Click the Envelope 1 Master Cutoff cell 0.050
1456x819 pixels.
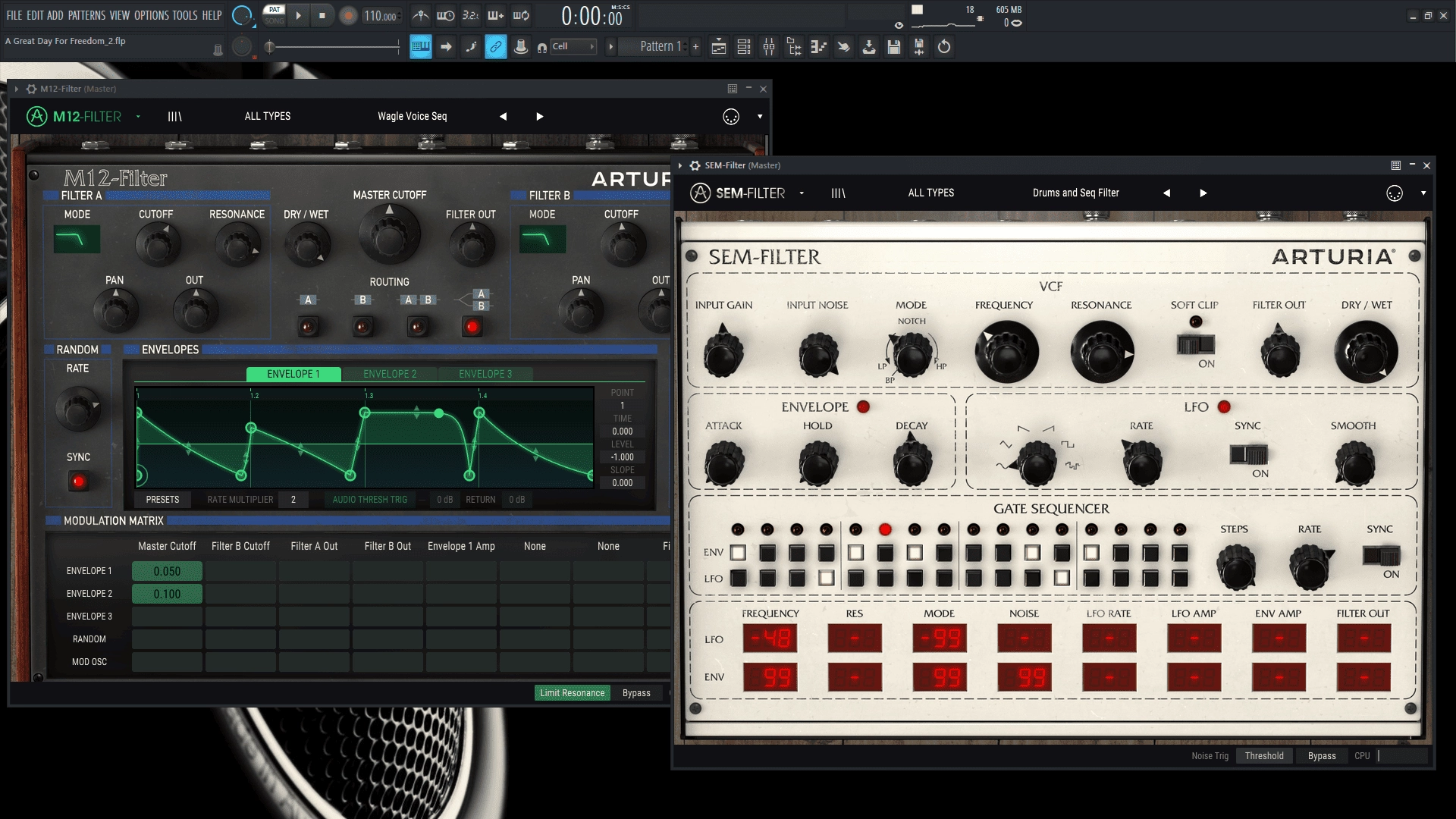(x=167, y=571)
